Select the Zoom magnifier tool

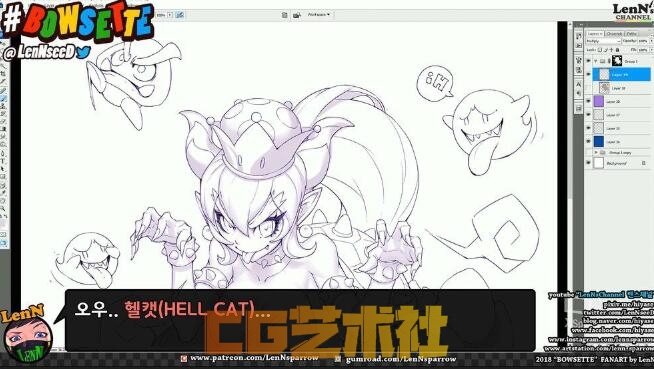pyautogui.click(x=4, y=208)
